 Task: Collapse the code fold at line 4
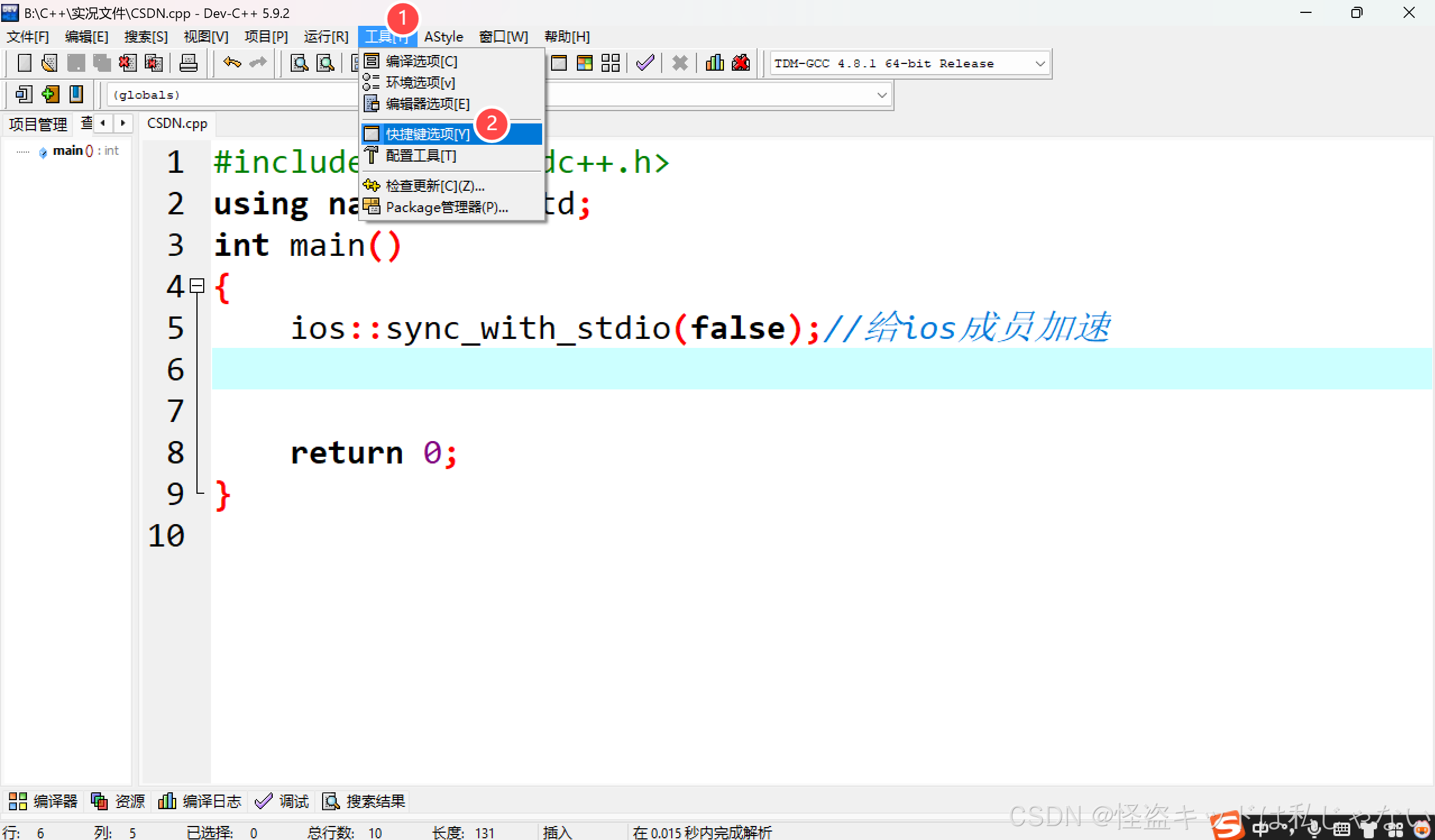(x=197, y=286)
